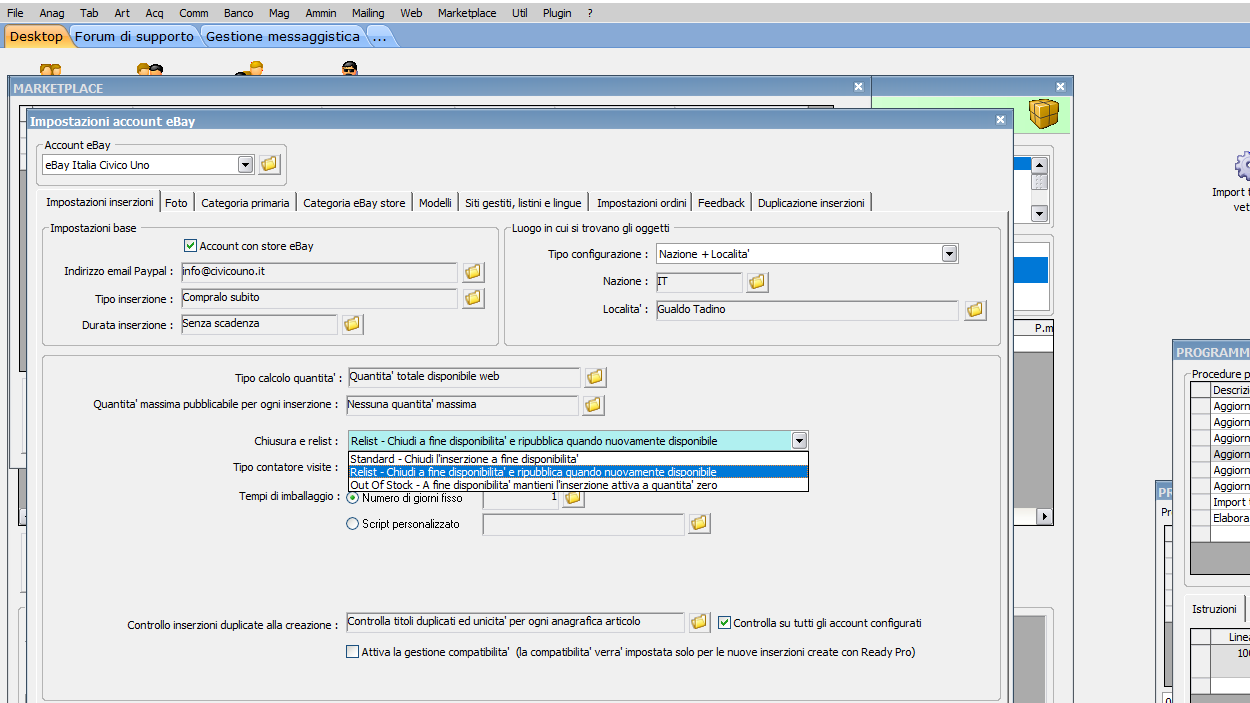Switch to Forum di supporto tab
This screenshot has width=1250, height=703.
point(134,36)
